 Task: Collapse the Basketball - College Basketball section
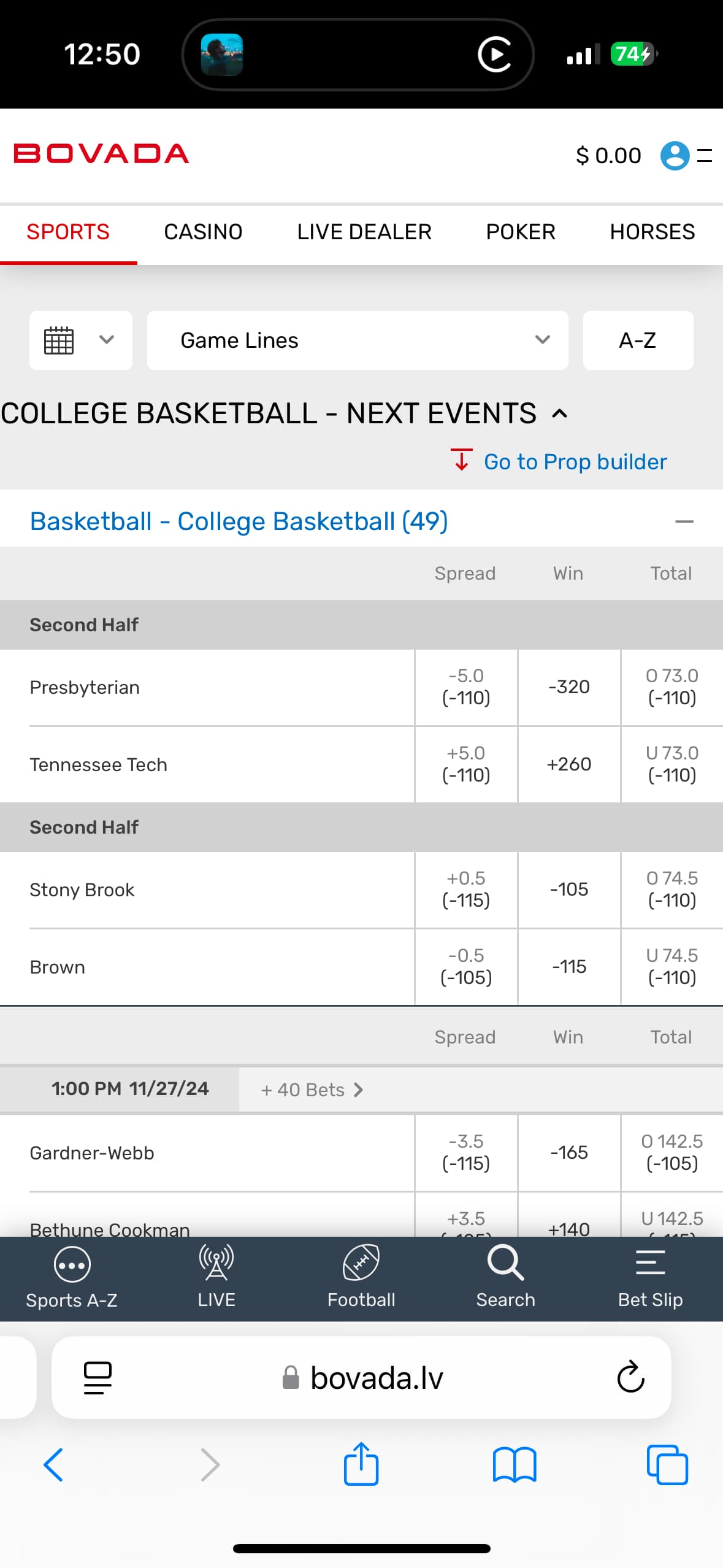[684, 521]
